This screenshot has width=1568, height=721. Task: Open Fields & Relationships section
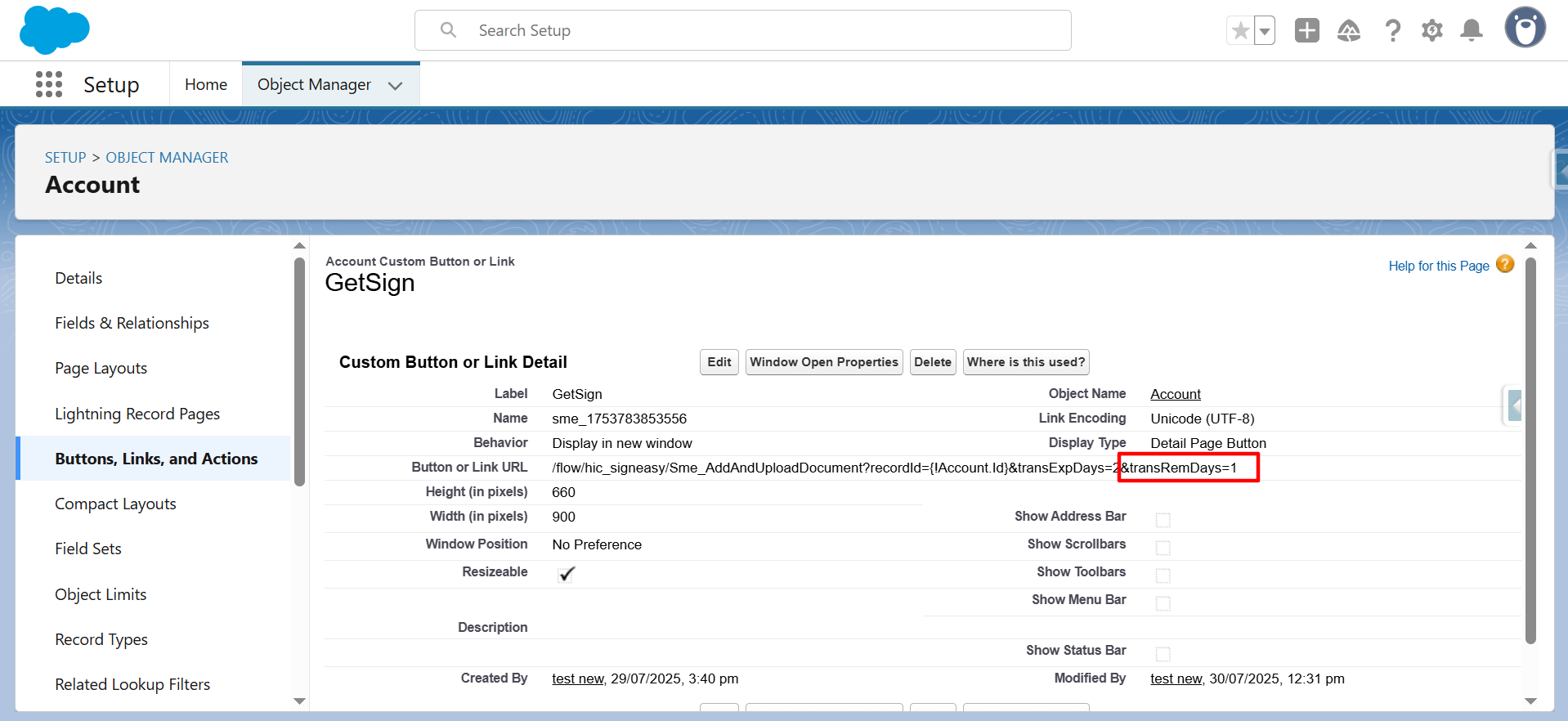(x=132, y=323)
